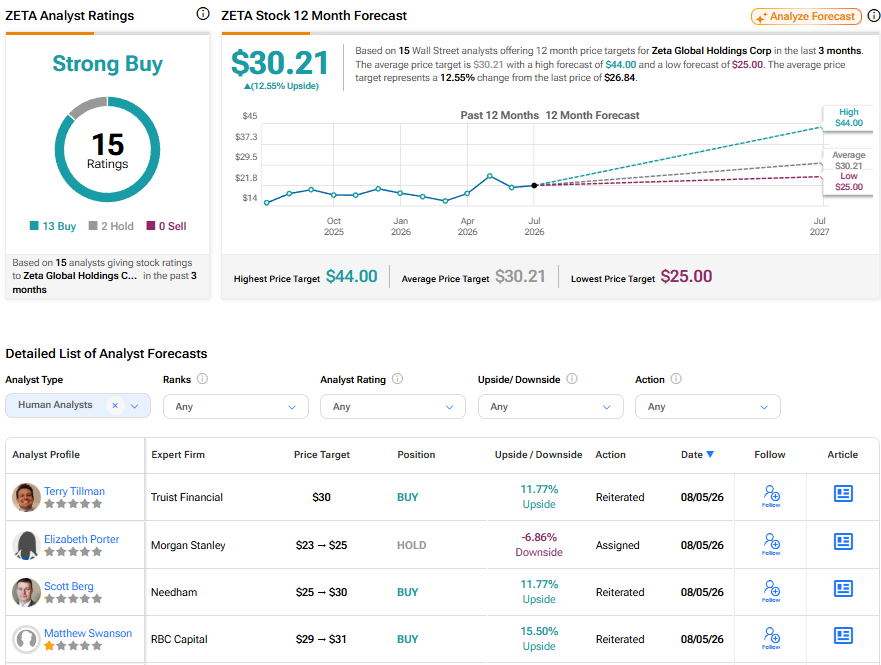Follow analyst Terry Tillman

771,496
